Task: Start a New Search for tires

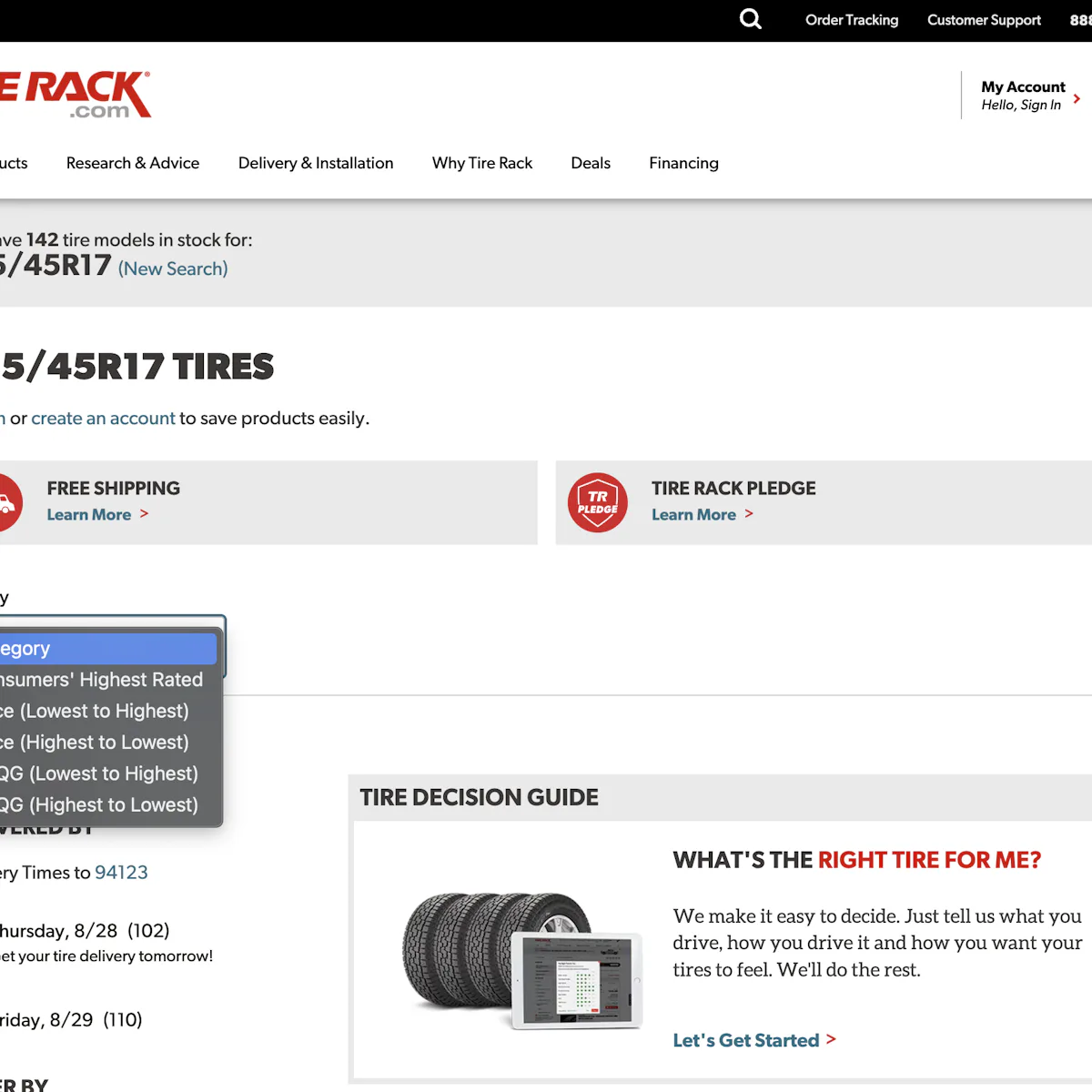Action: click(173, 268)
